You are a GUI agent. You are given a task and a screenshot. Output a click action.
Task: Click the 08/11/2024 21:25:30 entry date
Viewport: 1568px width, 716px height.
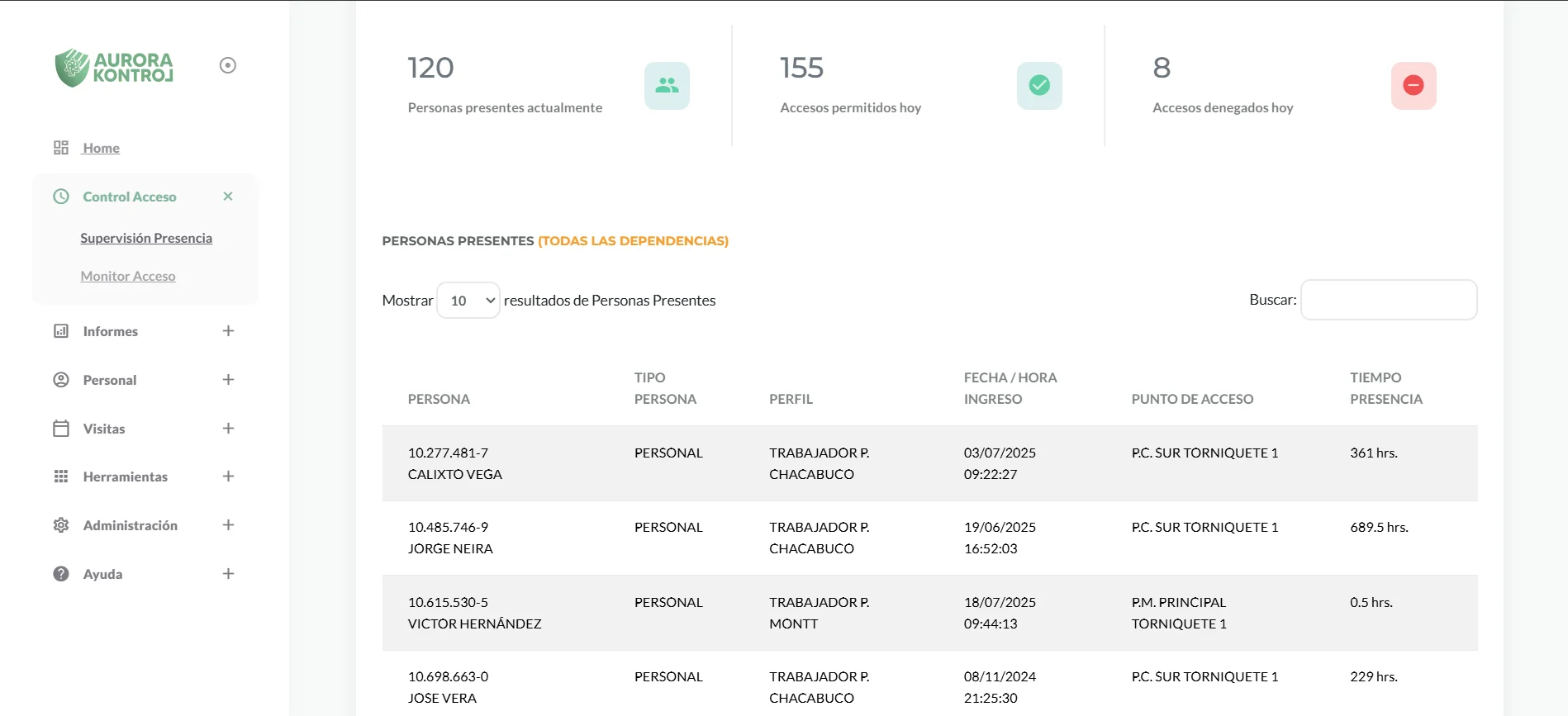click(x=1000, y=687)
